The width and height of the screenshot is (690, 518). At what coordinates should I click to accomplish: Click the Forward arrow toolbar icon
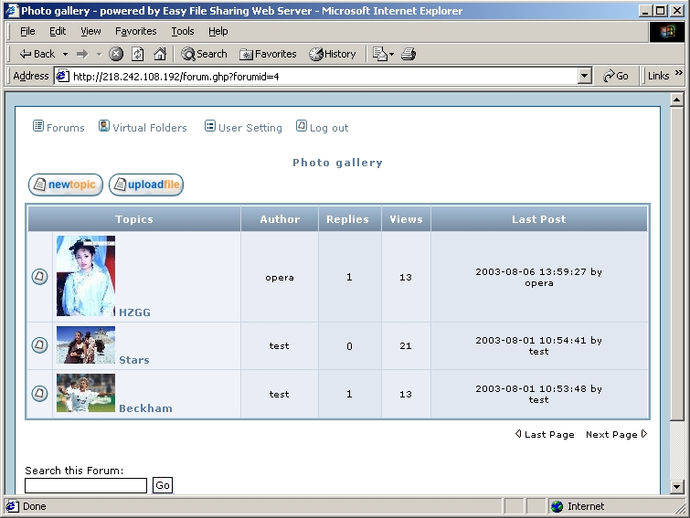pos(82,54)
